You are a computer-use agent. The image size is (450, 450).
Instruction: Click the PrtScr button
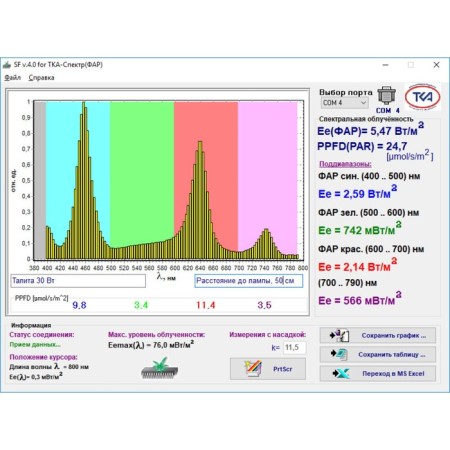(268, 369)
